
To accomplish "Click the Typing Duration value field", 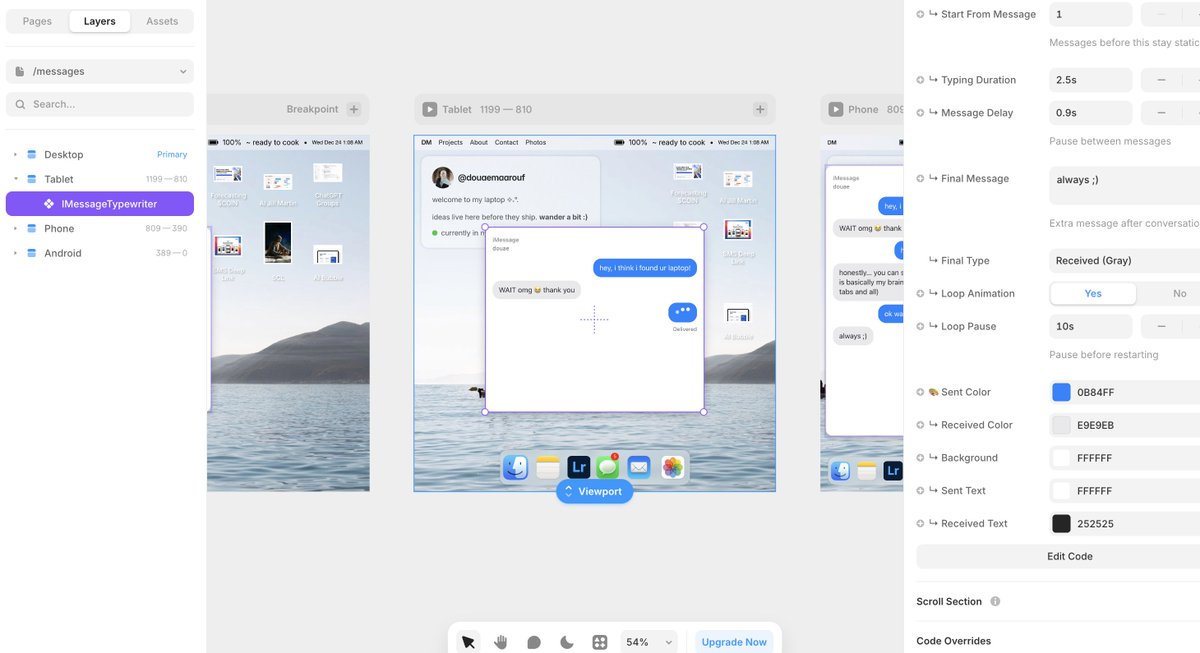I will point(1090,80).
